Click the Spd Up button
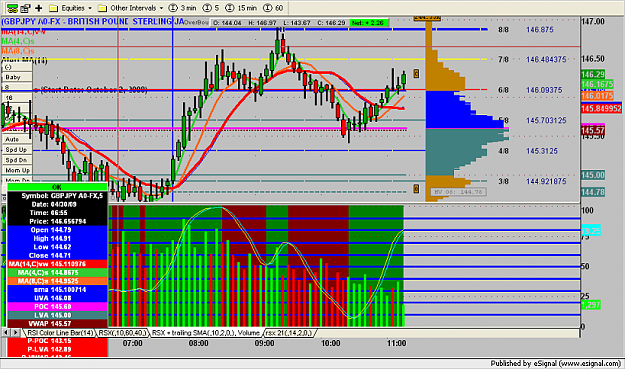625x369 pixels. [x=17, y=149]
